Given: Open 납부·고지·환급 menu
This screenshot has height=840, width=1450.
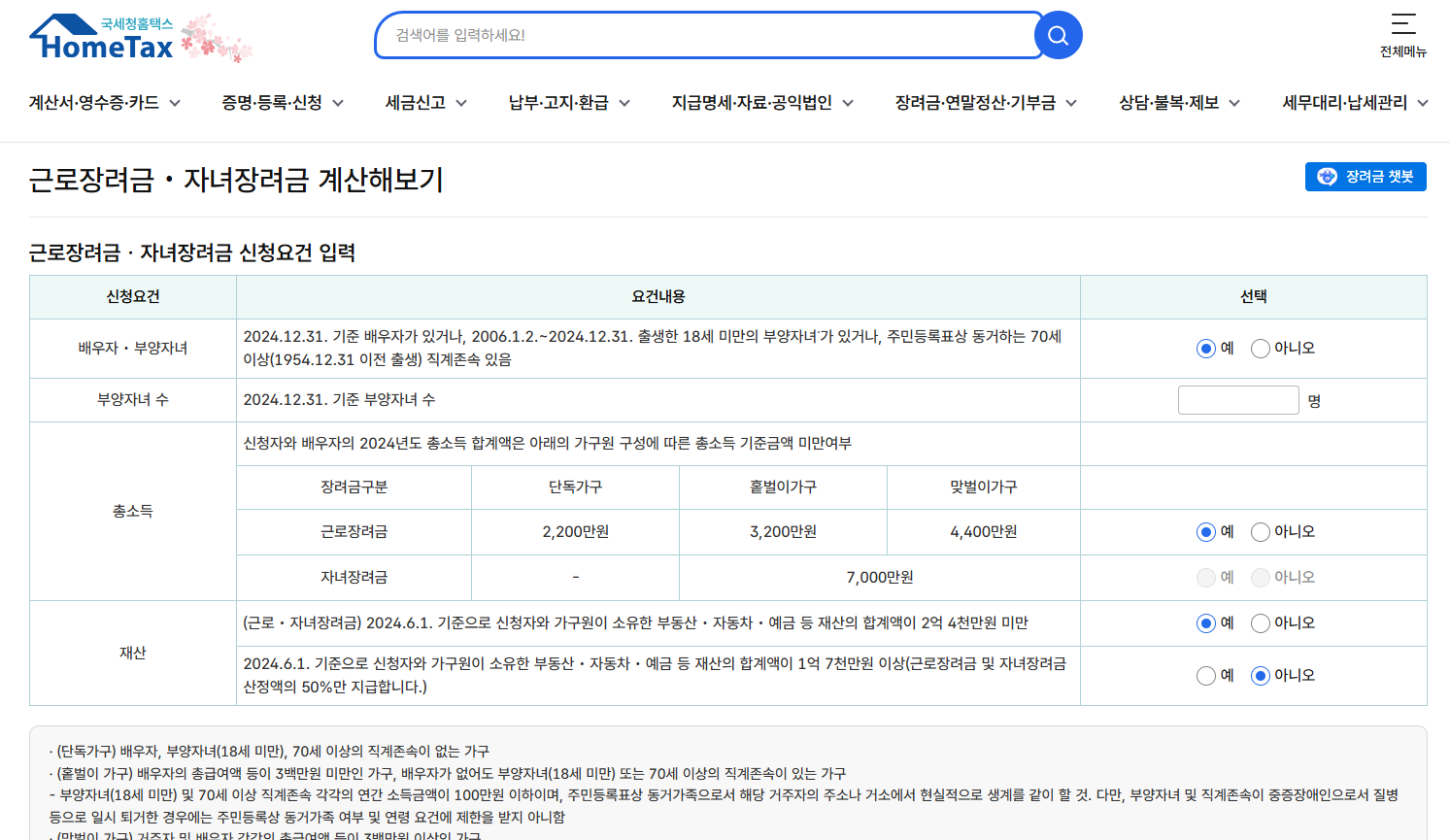Looking at the screenshot, I should click(558, 103).
